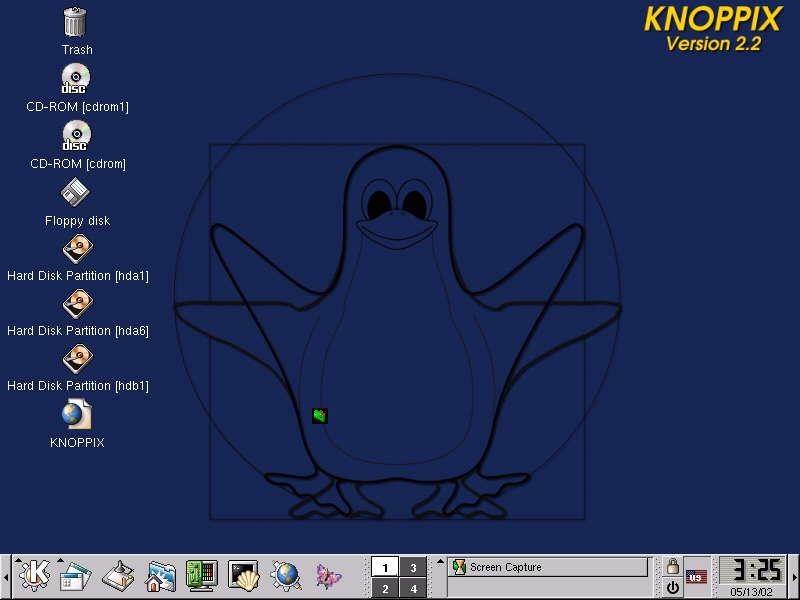The image size is (800, 600).
Task: Open the CD-ROM [cdrom] disc icon
Action: pyautogui.click(x=77, y=135)
